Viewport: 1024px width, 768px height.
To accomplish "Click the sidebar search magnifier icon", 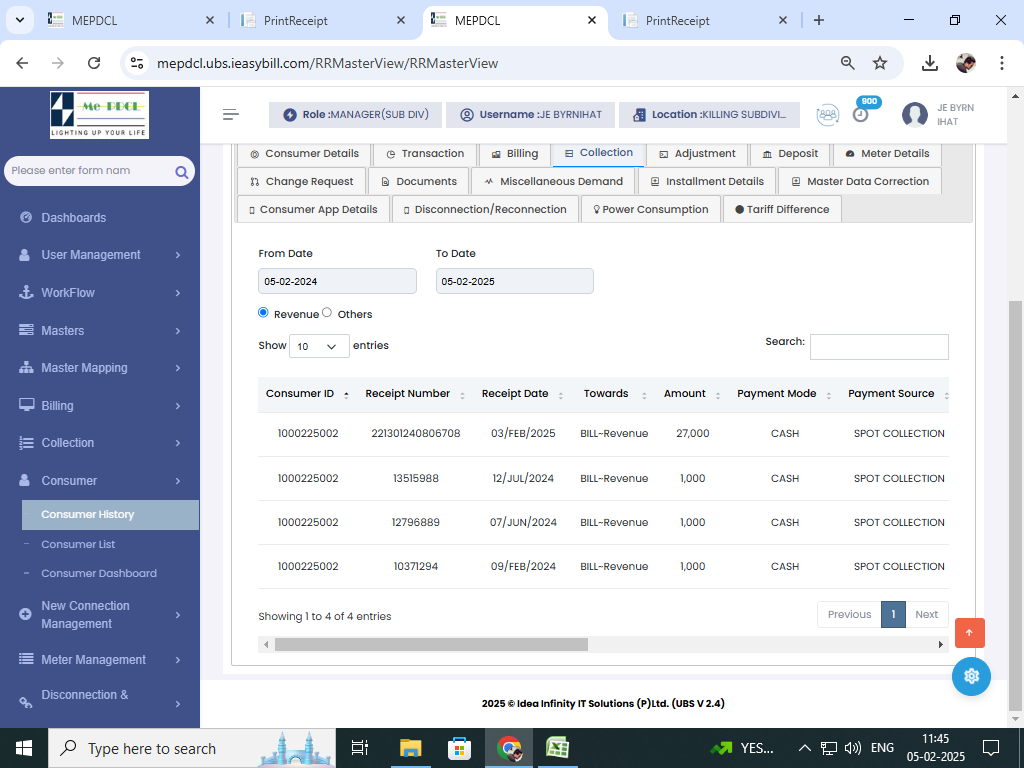I will tap(182, 172).
